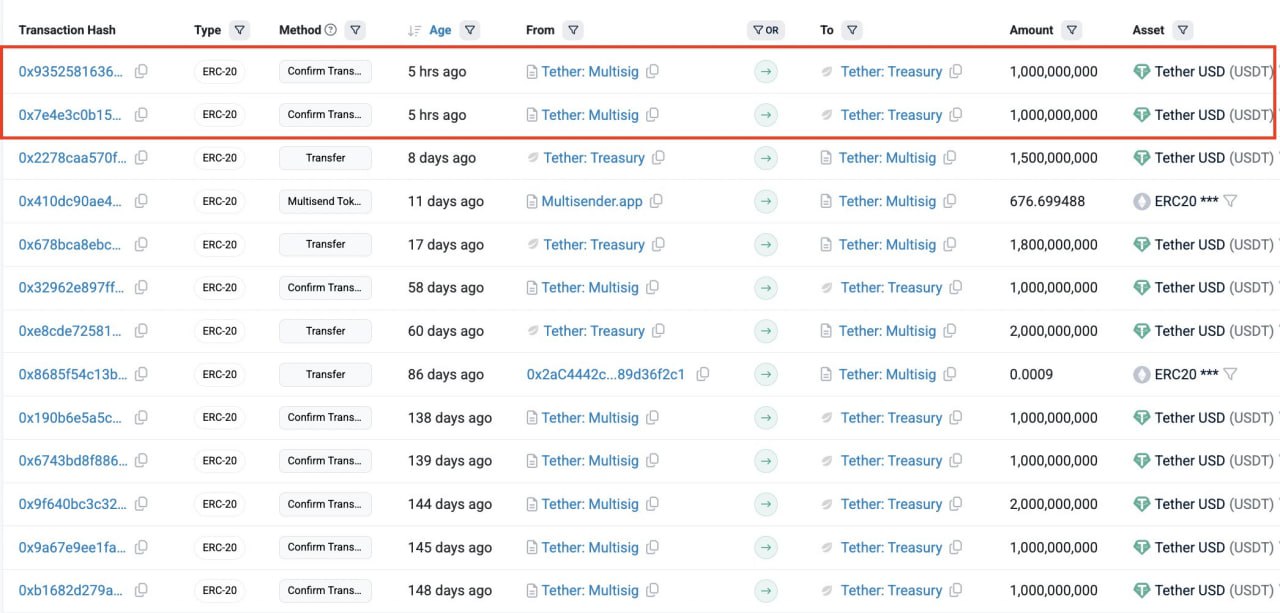Screen dimensions: 1280x613
Task: Open Tether: Treasury sender in 8 days ago row
Action: click(x=594, y=157)
